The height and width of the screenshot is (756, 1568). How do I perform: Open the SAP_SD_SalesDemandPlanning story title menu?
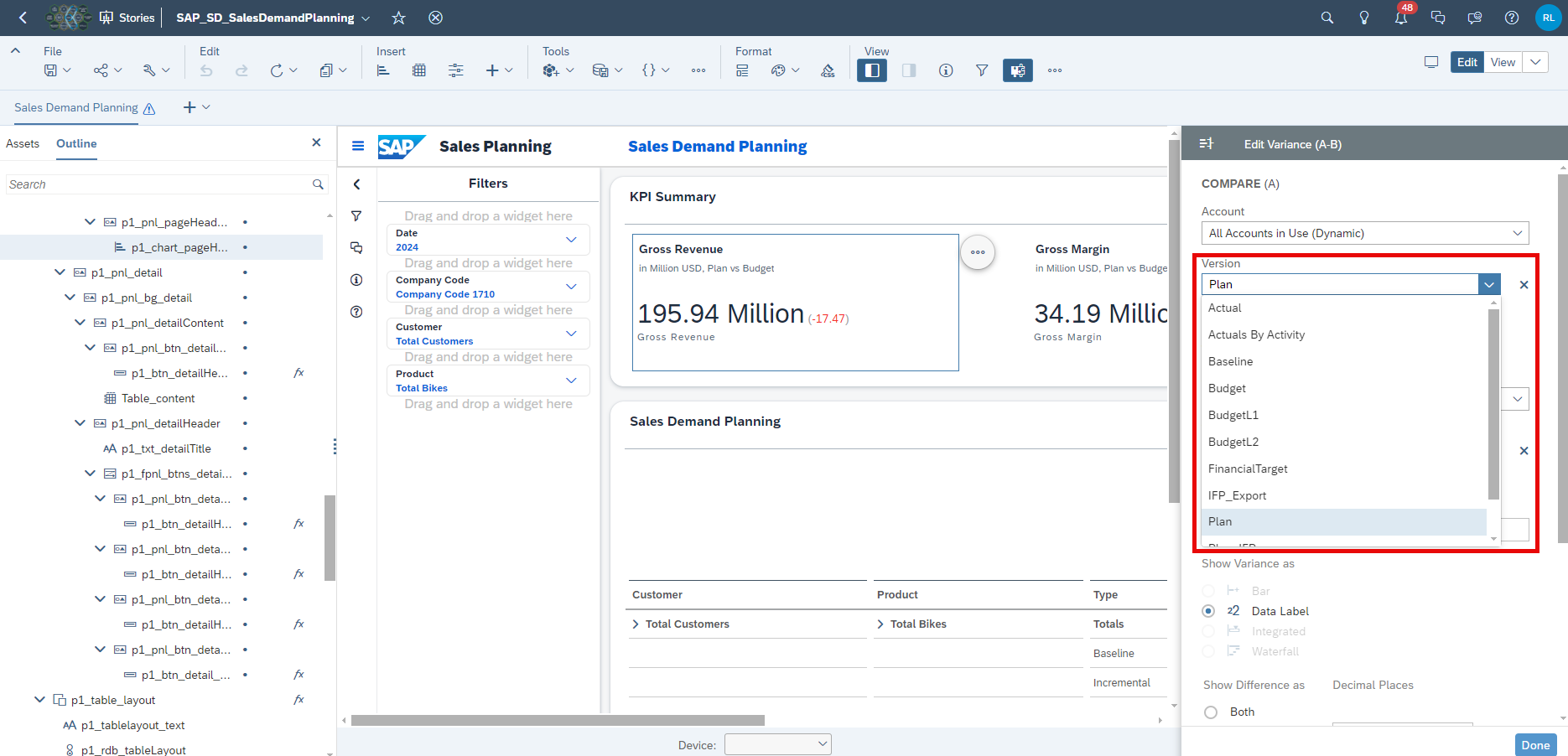[273, 18]
